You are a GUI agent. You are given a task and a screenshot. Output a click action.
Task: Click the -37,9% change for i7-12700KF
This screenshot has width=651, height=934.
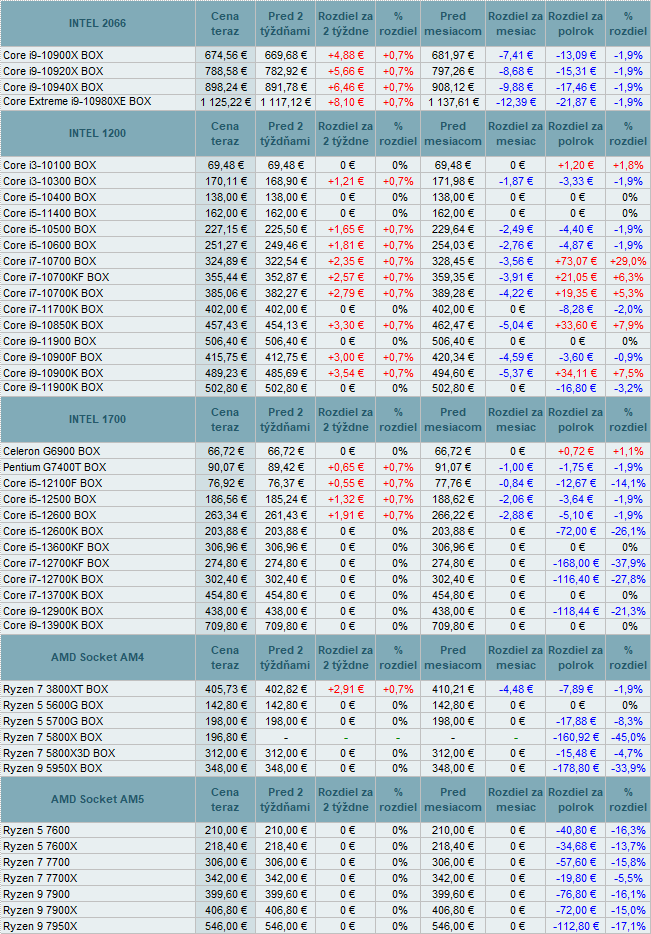[628, 563]
